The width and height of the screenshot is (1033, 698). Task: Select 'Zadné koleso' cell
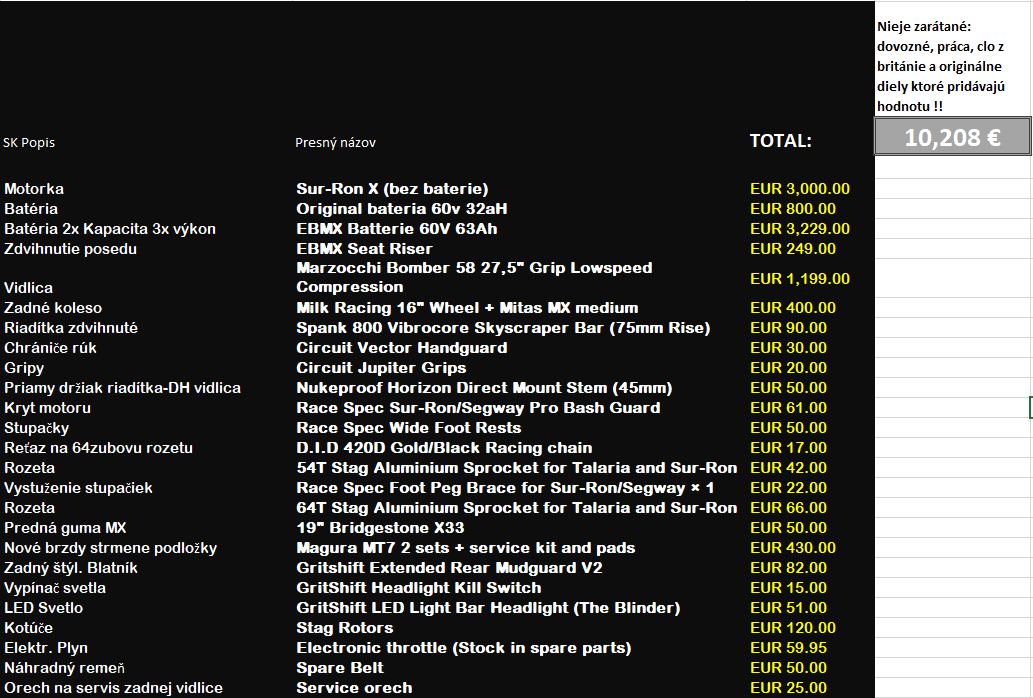point(53,308)
